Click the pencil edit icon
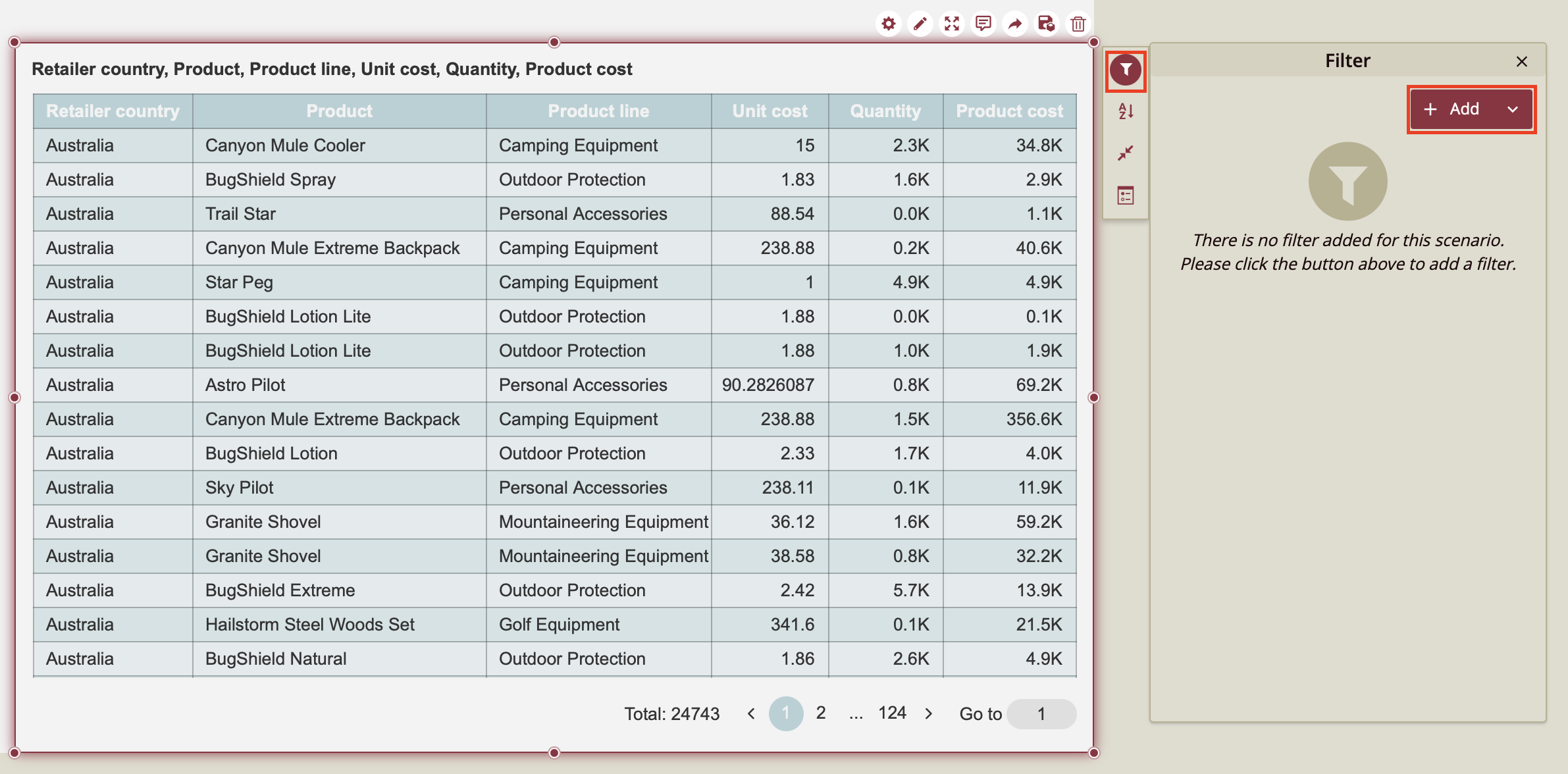 click(x=920, y=24)
